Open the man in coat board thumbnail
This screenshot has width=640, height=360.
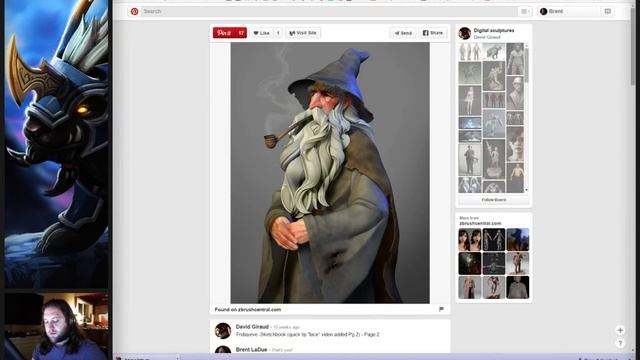(x=470, y=160)
